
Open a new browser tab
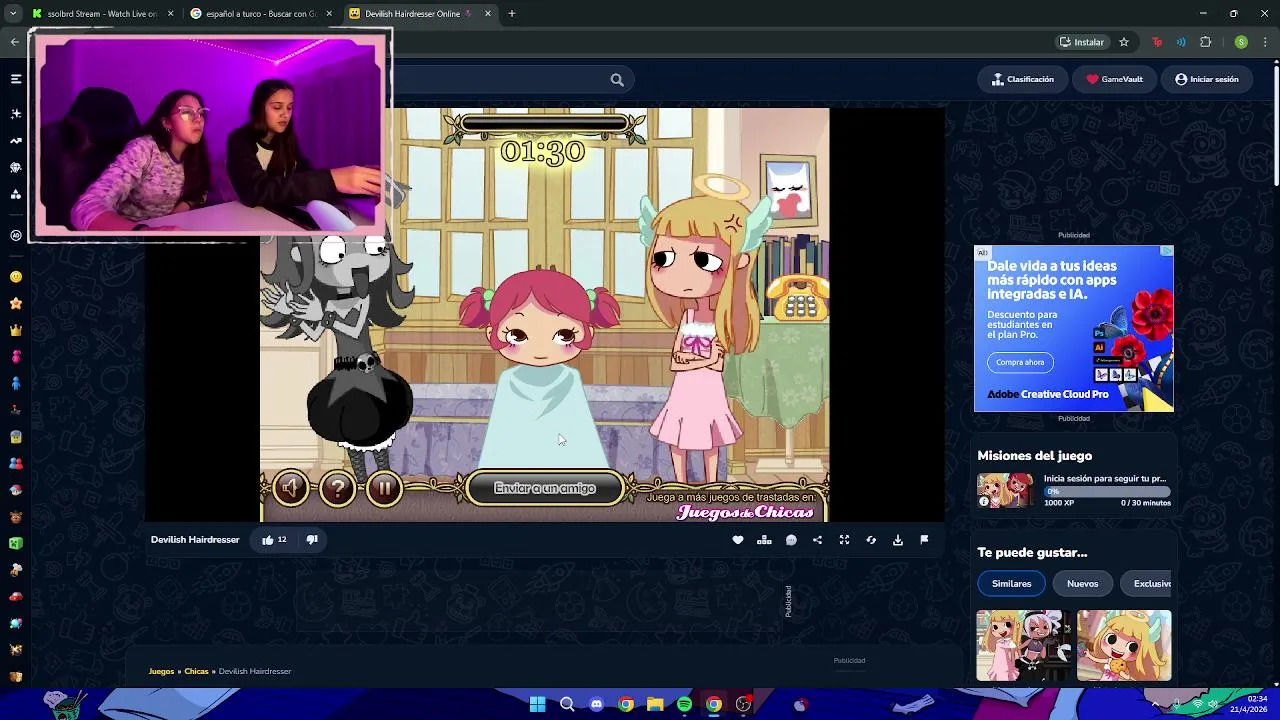[x=512, y=14]
